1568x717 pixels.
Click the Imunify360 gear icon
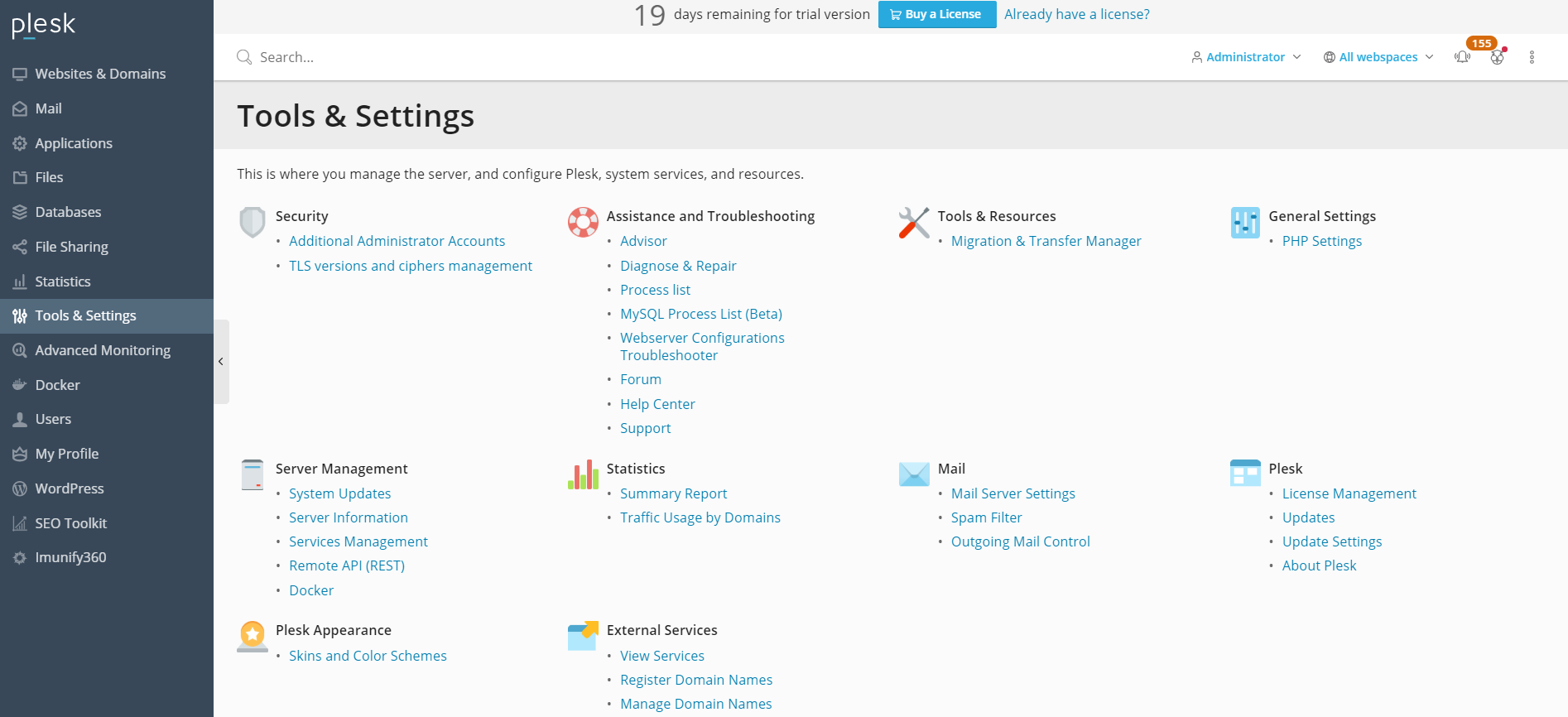tap(20, 558)
